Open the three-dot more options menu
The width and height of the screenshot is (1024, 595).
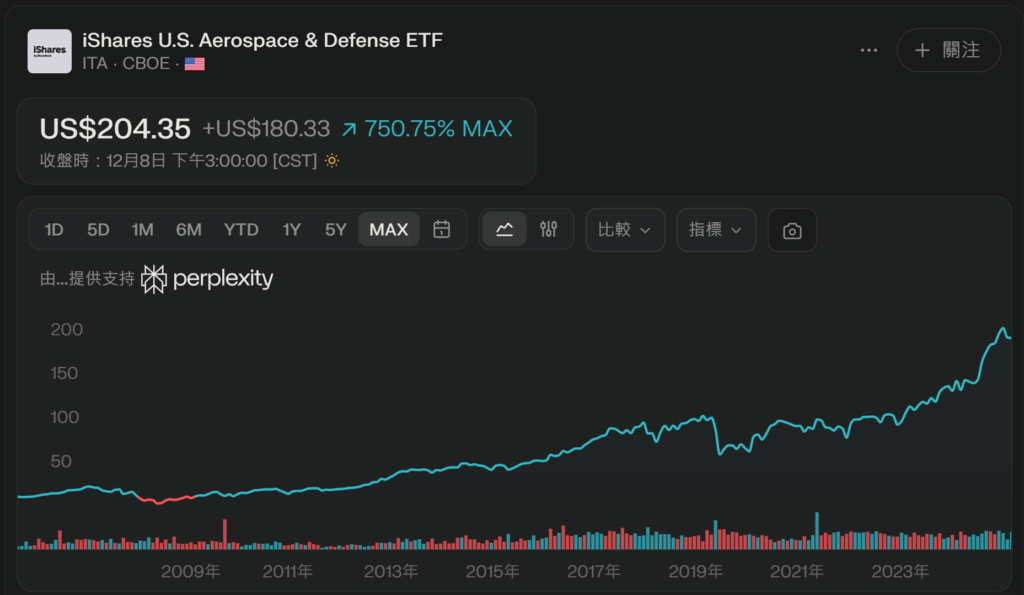point(868,50)
